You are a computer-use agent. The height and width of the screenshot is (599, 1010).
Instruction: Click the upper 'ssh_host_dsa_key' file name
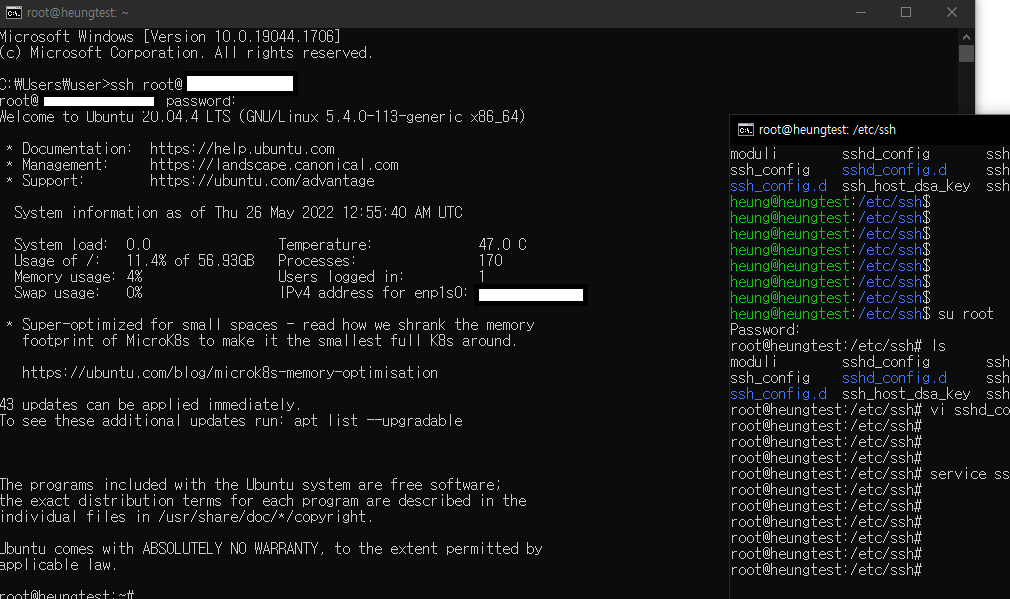click(x=906, y=186)
